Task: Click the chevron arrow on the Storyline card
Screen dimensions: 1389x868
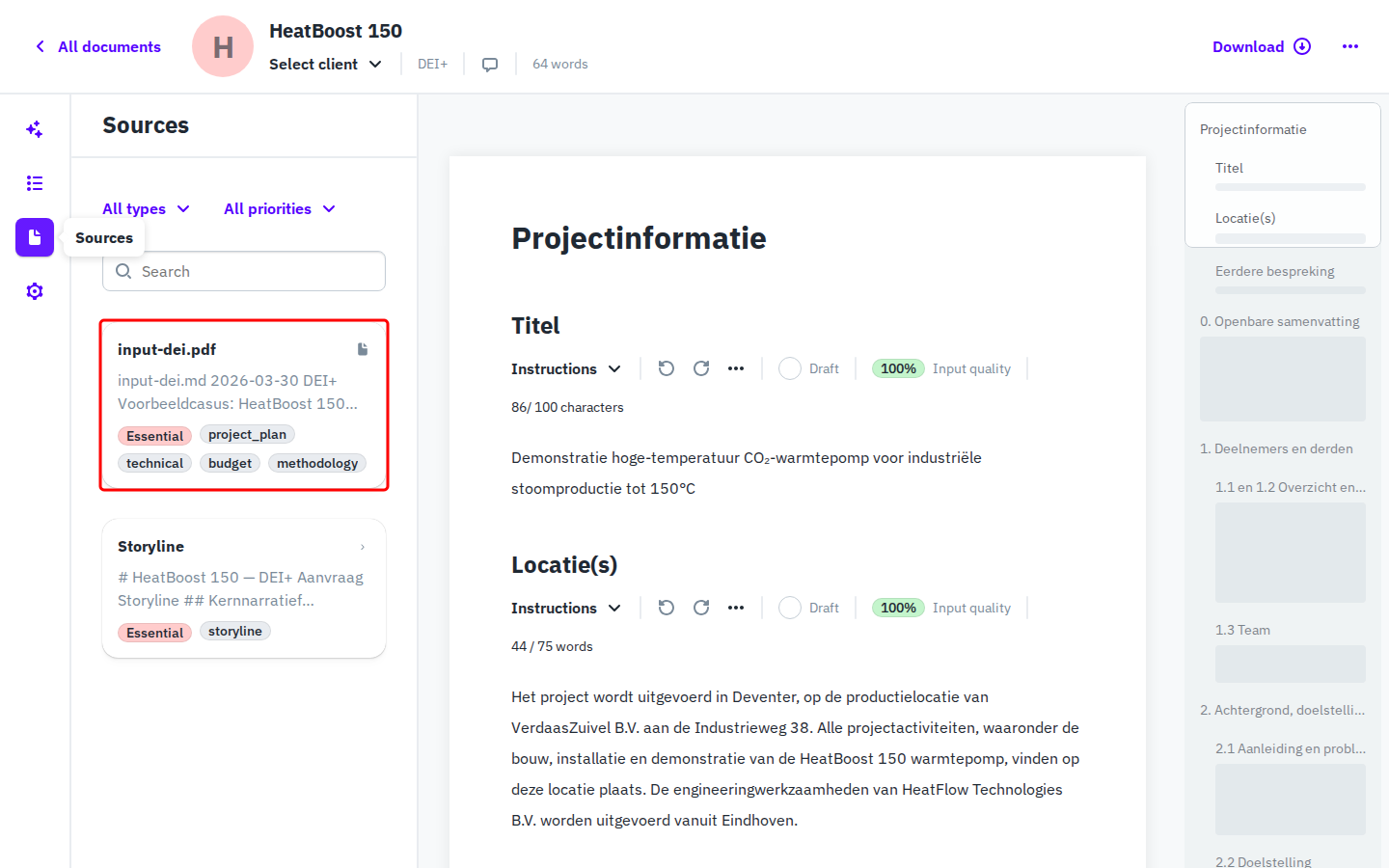Action: click(x=363, y=547)
